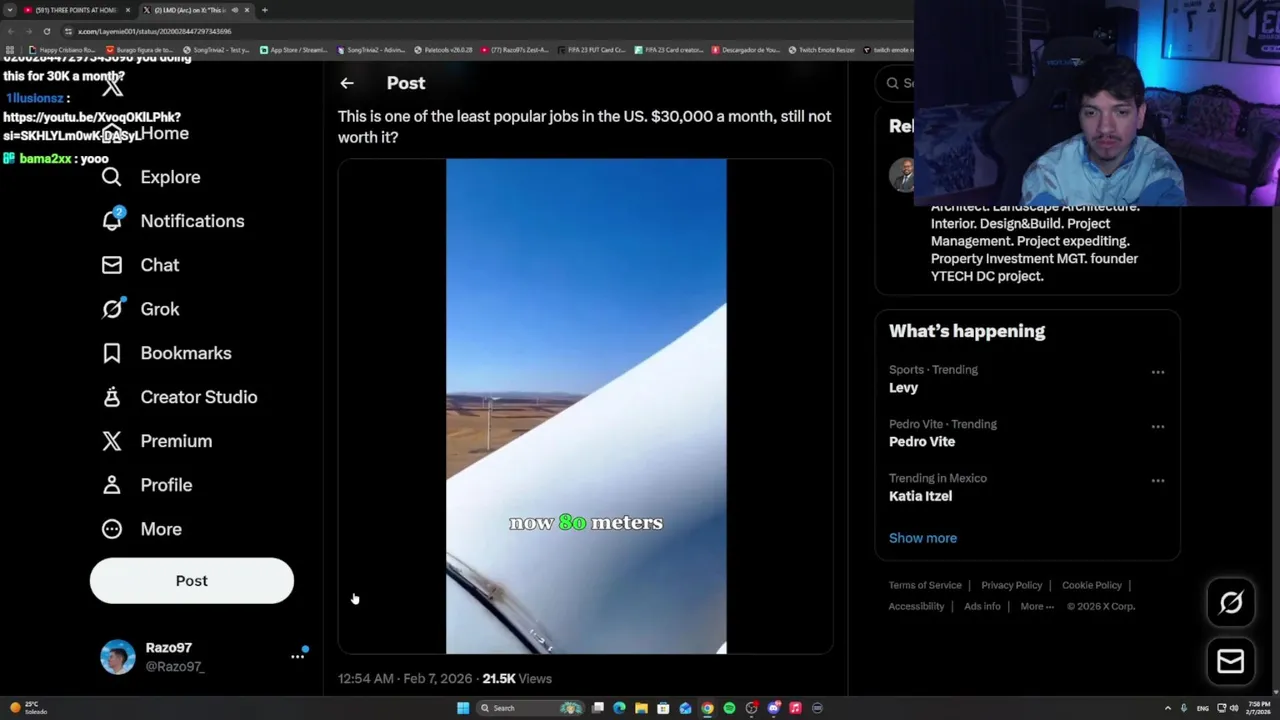
Task: Expand the More footer link menu
Action: 1037,606
